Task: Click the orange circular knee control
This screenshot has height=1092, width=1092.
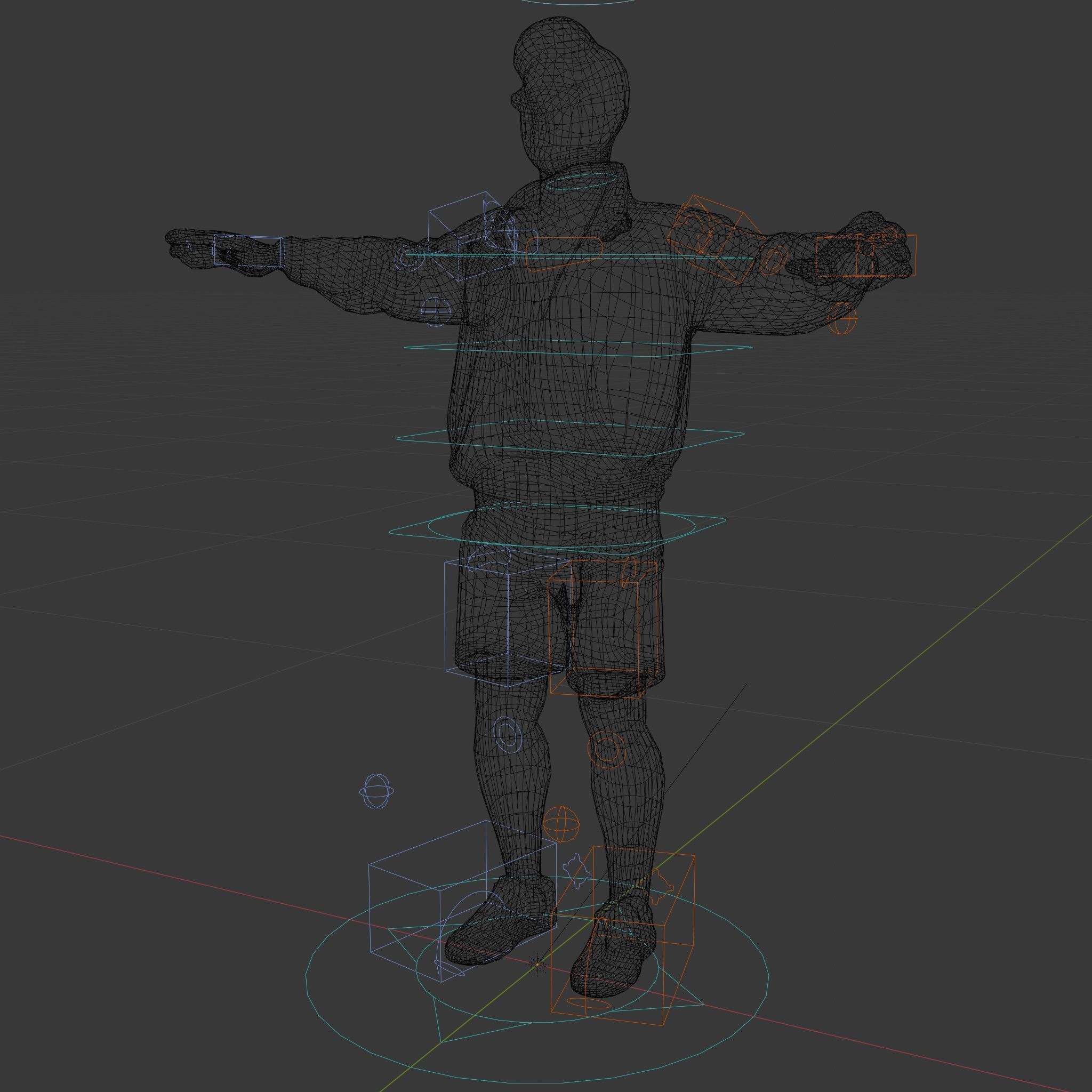Action: pos(606,749)
